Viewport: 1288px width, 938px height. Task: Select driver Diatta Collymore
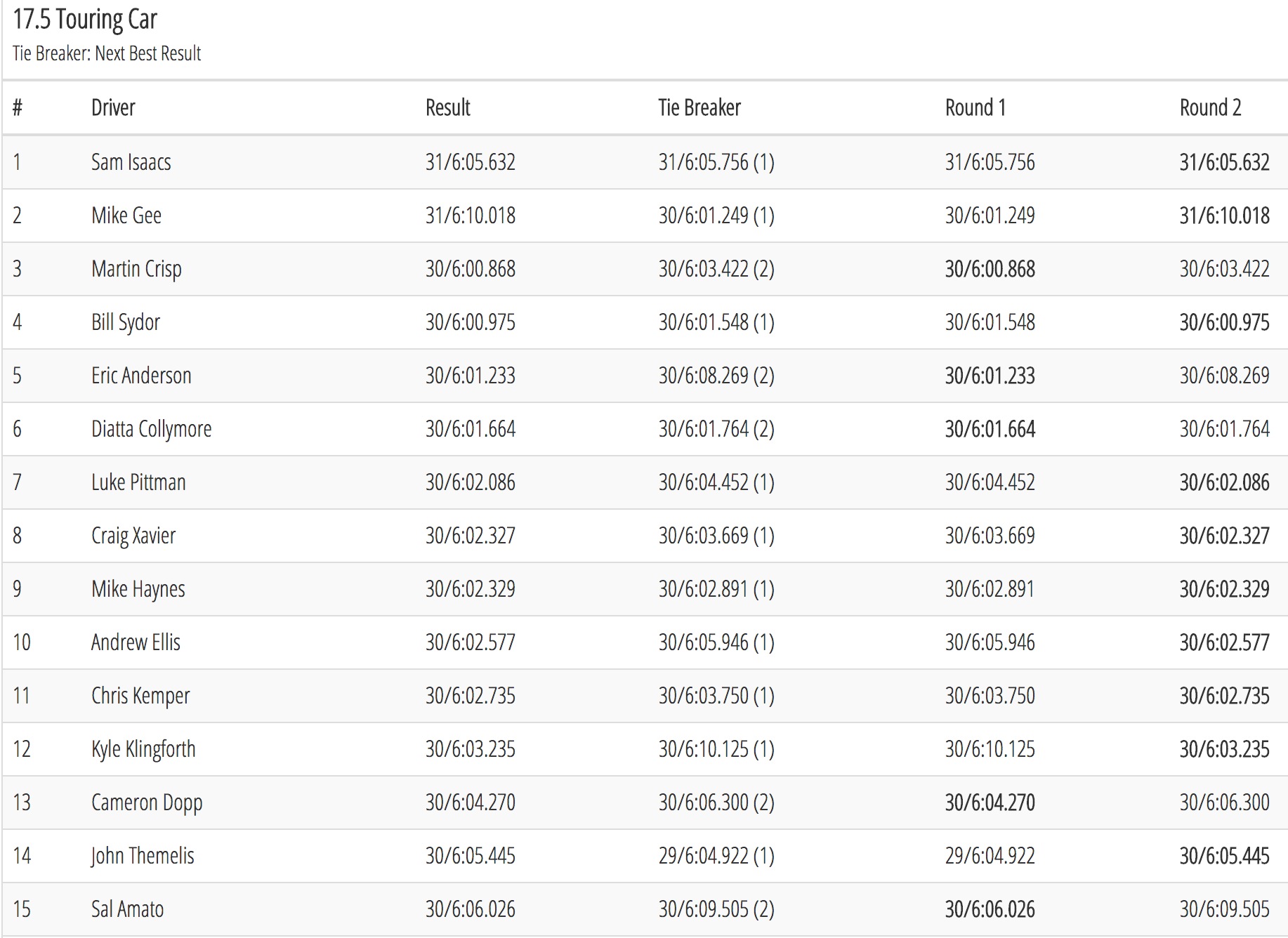pyautogui.click(x=151, y=429)
